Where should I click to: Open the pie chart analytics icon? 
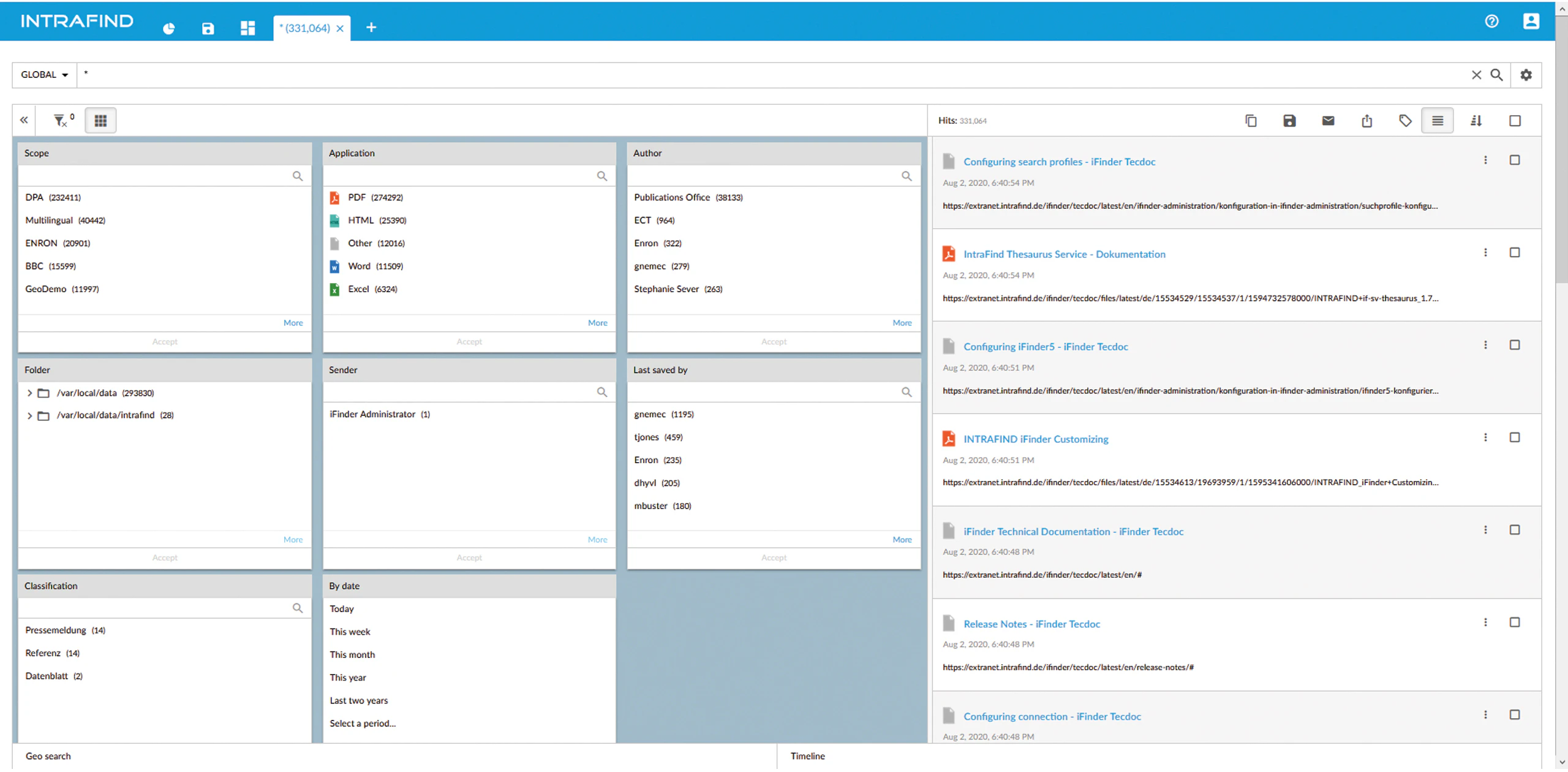[x=168, y=28]
